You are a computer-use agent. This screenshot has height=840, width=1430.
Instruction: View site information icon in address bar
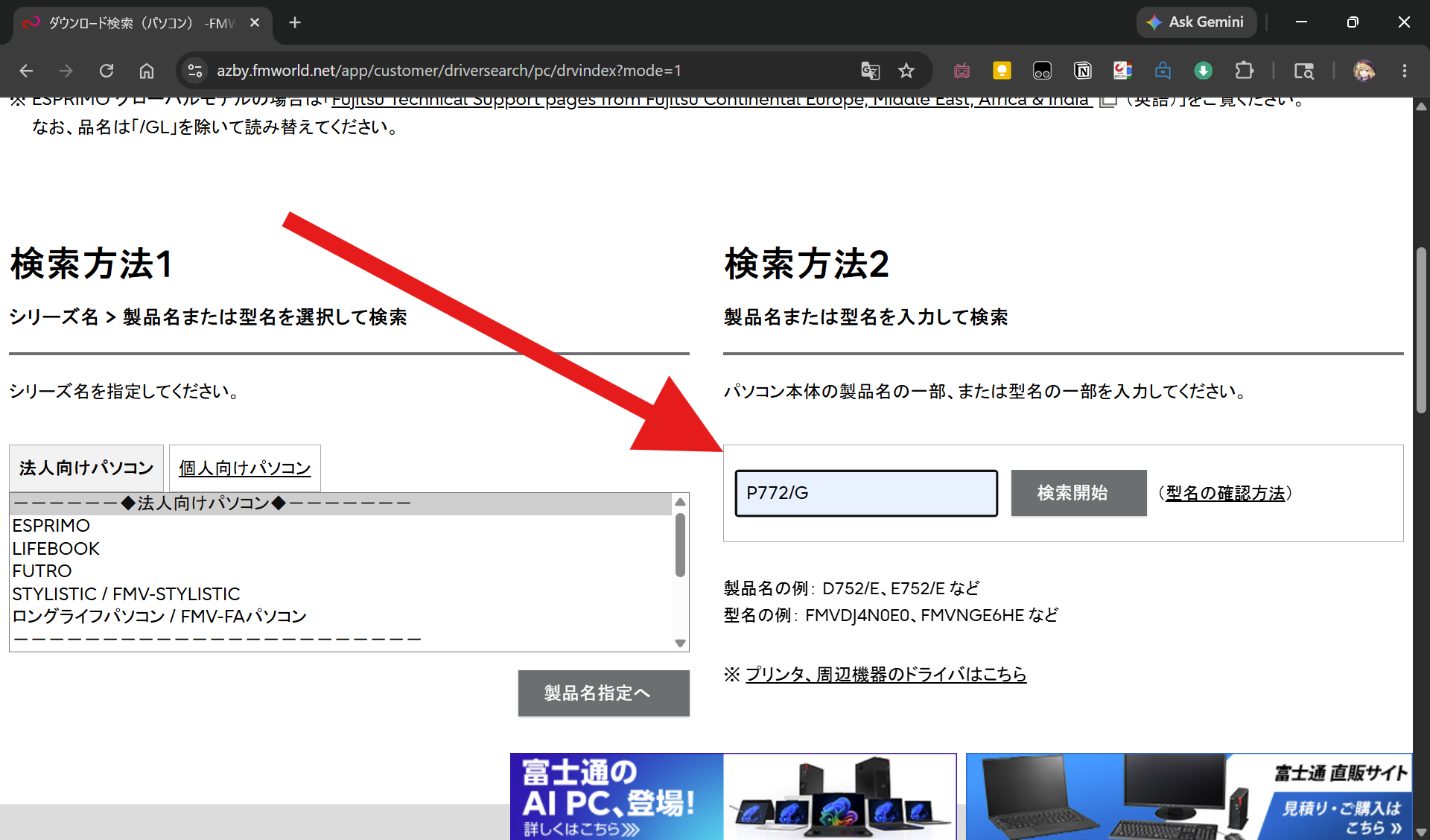coord(195,71)
